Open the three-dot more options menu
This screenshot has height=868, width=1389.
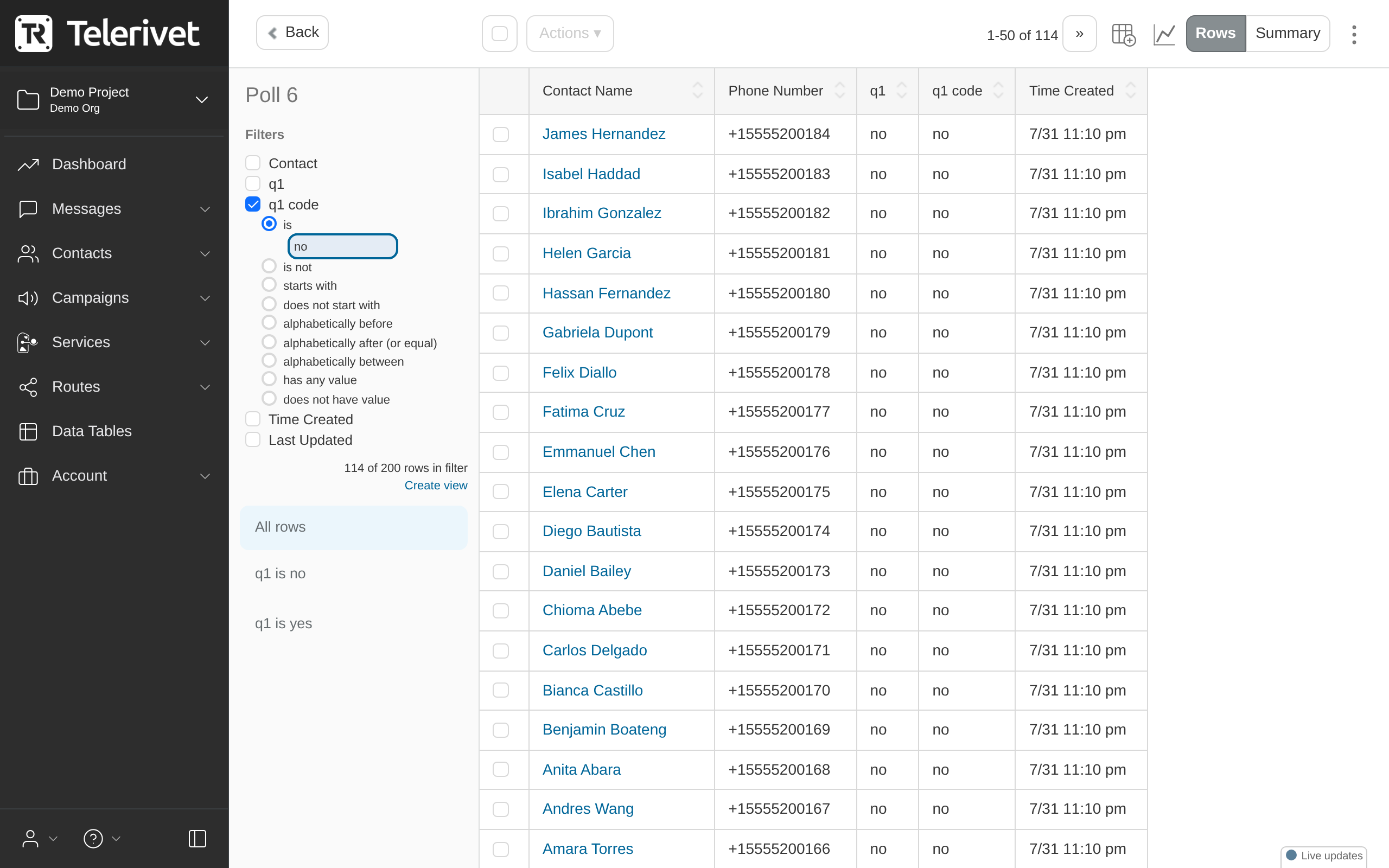tap(1354, 34)
